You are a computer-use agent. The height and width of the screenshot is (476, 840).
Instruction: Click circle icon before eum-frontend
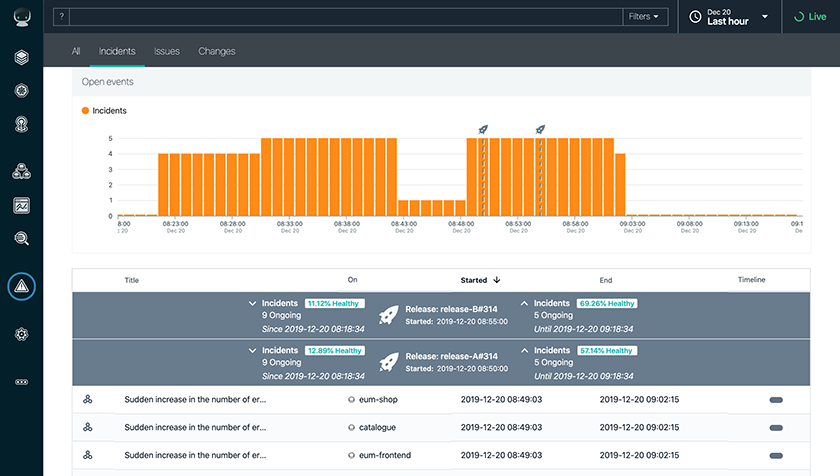pyautogui.click(x=351, y=455)
